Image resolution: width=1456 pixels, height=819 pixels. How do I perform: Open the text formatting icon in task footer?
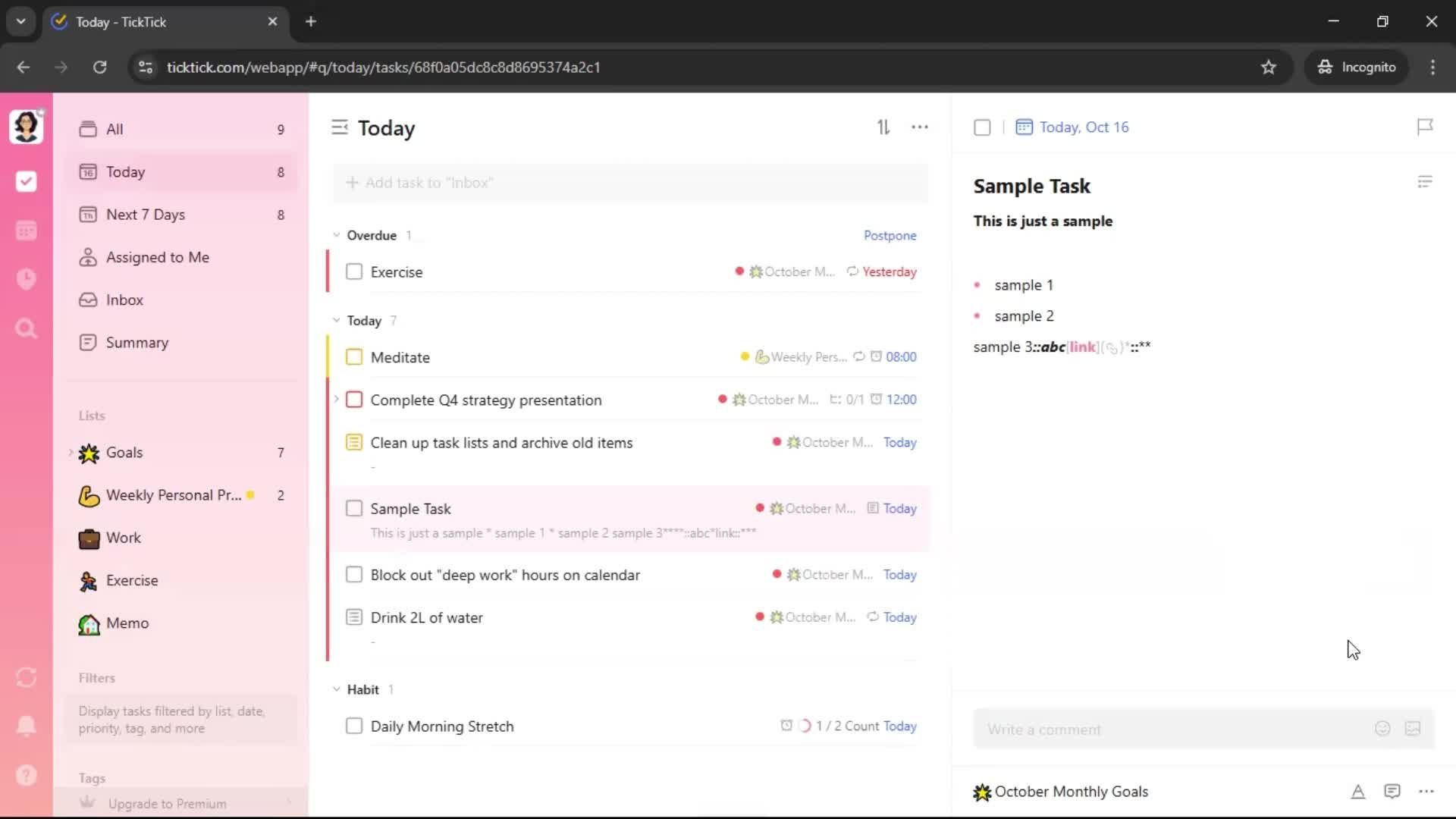(x=1357, y=792)
